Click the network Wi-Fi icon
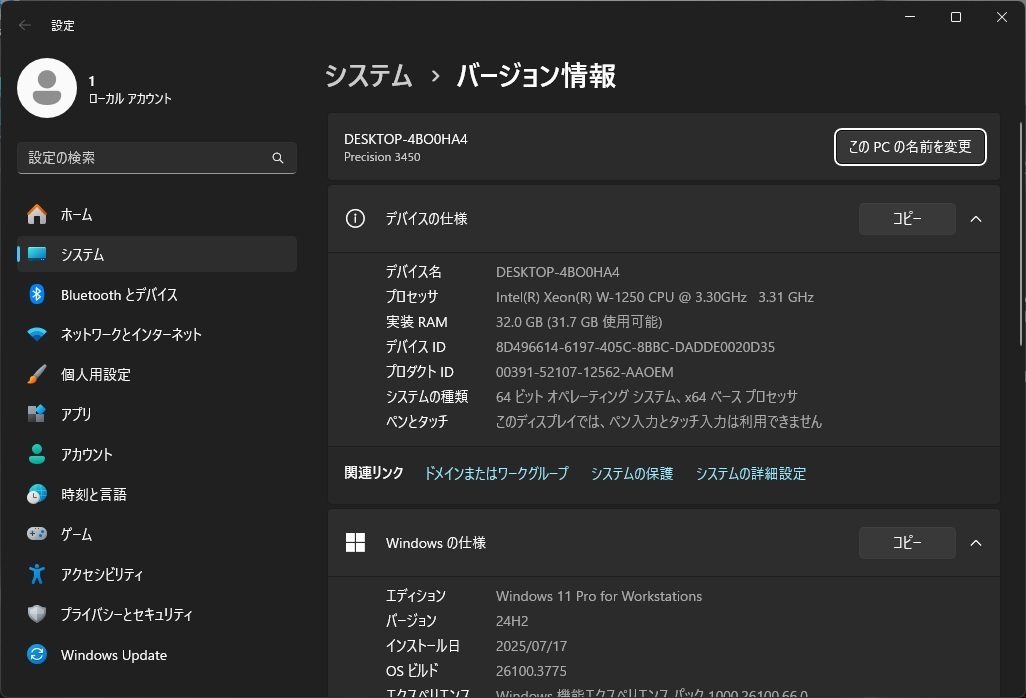The height and width of the screenshot is (698, 1026). click(37, 334)
